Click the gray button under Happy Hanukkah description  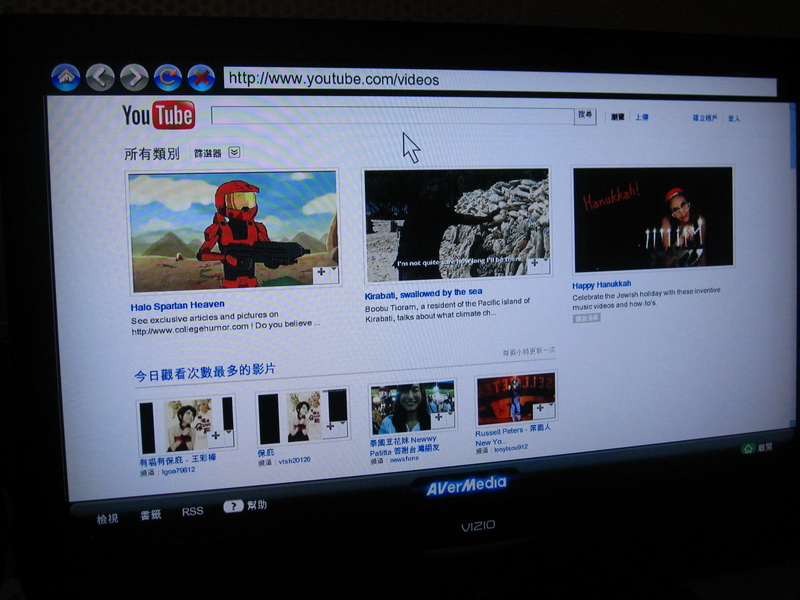click(x=586, y=318)
